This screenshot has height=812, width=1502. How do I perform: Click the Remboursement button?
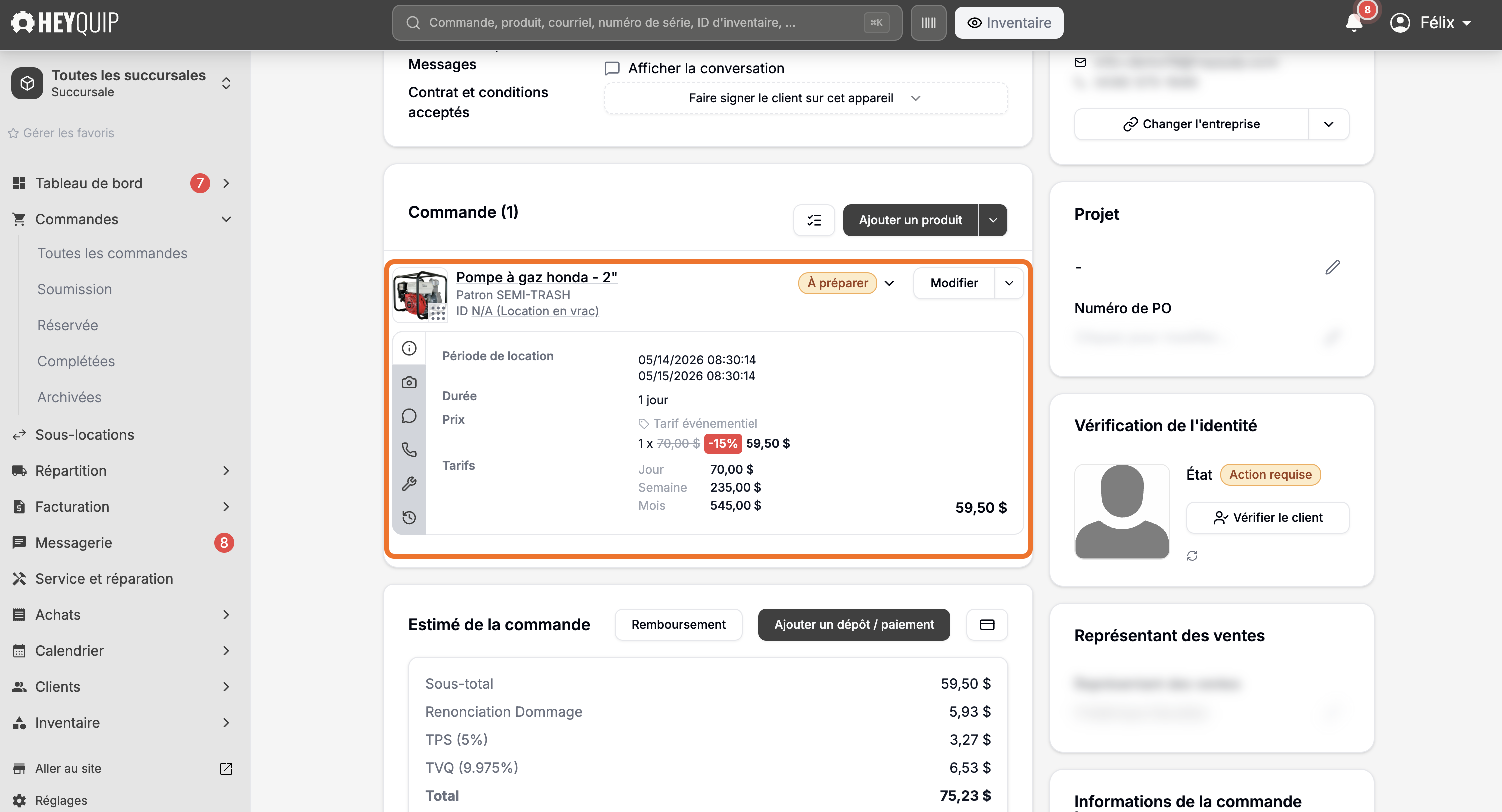pos(678,624)
